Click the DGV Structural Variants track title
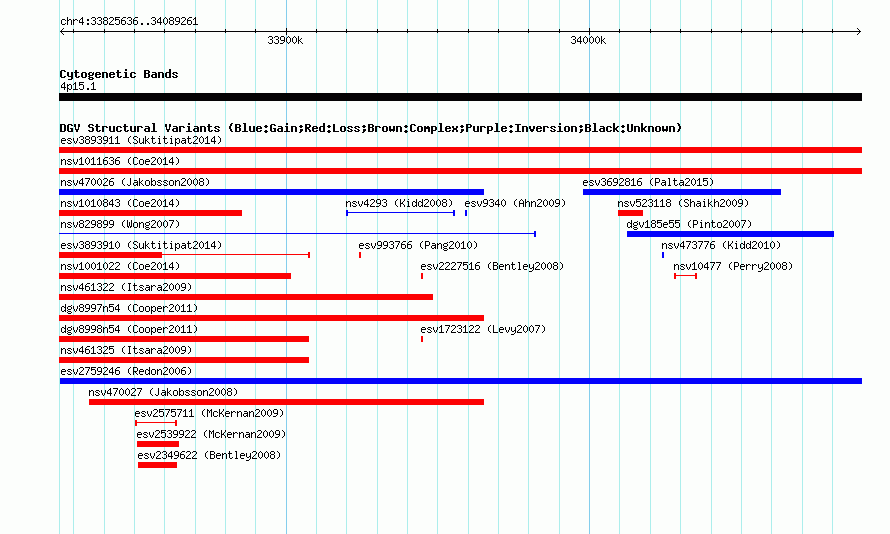Screen dimensions: 890x534 tap(371, 128)
